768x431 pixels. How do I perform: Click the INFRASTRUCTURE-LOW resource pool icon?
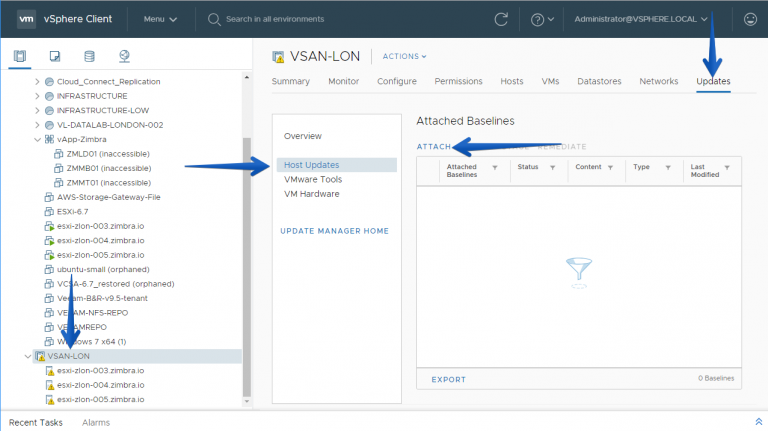49,111
